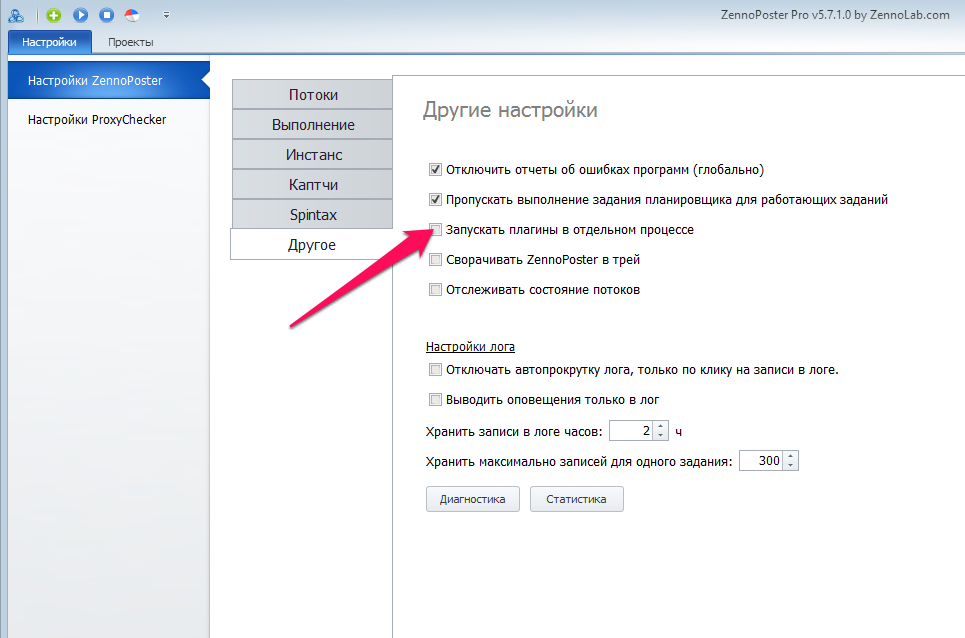Click the Диагностика button
This screenshot has height=638, width=965.
pos(473,499)
